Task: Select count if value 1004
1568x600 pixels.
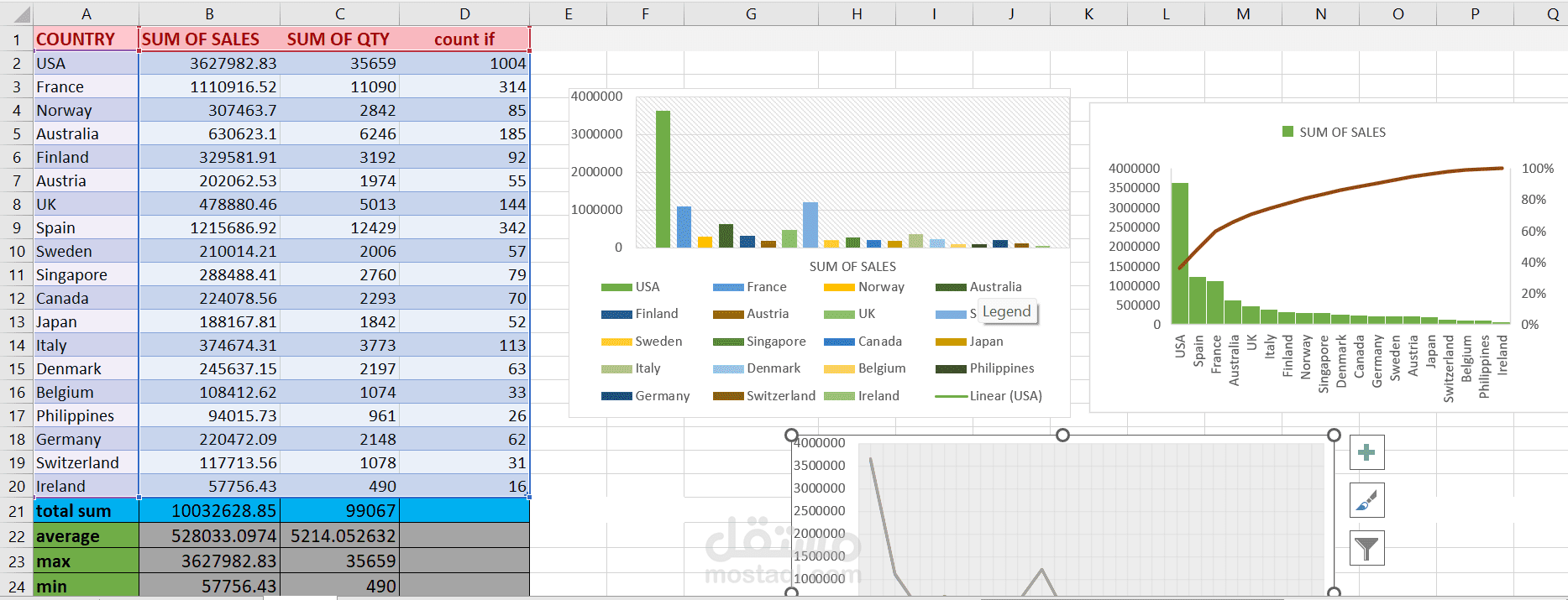Action: (x=464, y=63)
